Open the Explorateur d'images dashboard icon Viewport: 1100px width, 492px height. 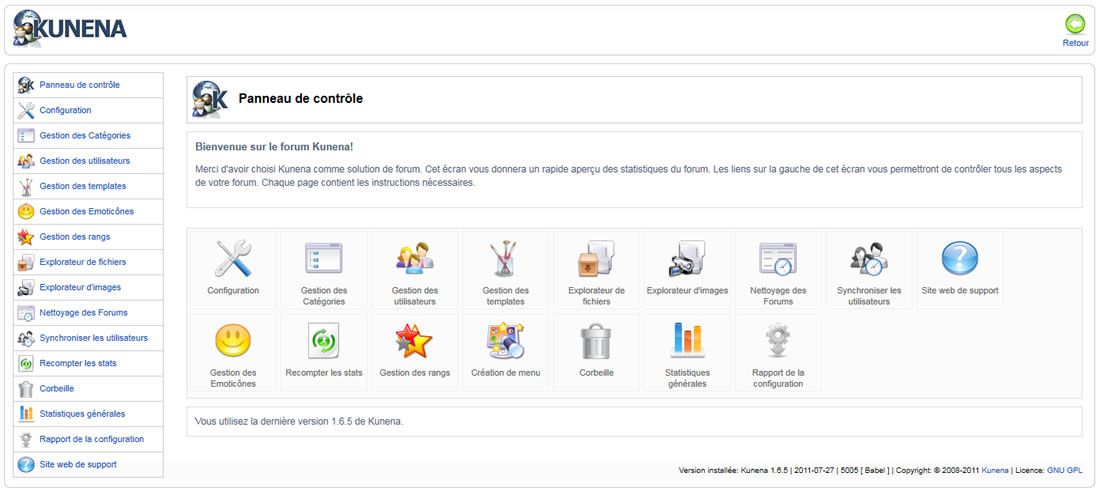687,258
